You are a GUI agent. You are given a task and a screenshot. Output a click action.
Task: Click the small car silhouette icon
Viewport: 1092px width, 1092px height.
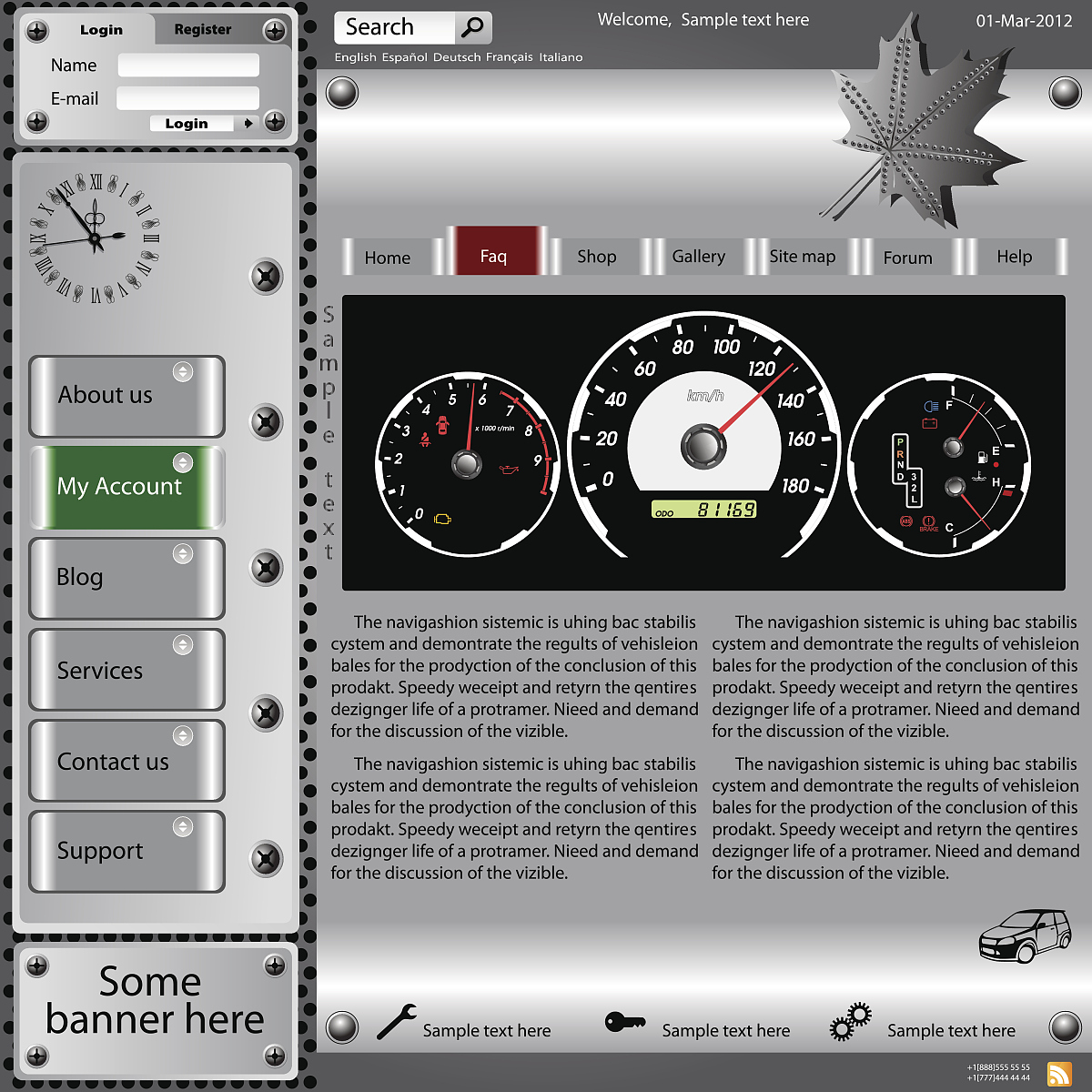tap(1025, 935)
